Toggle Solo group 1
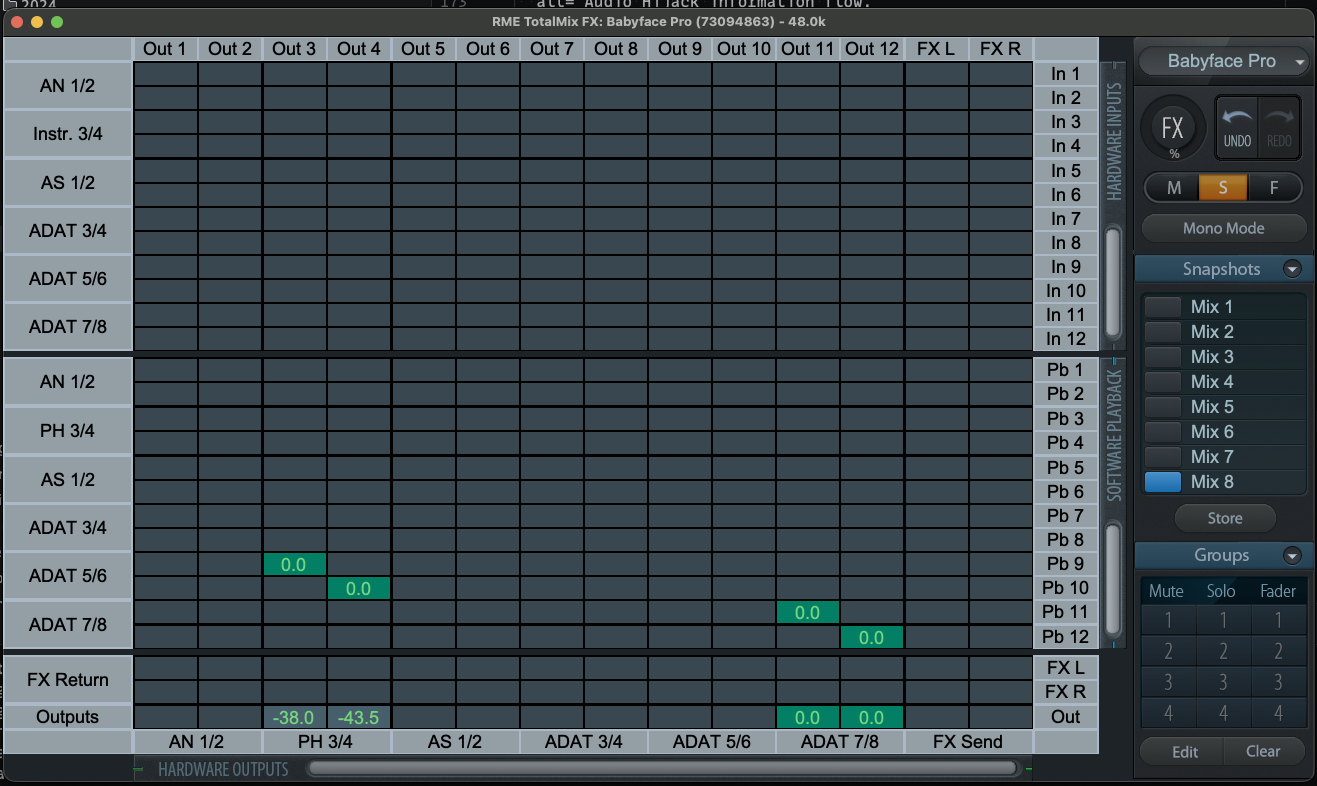1317x786 pixels. [1222, 620]
